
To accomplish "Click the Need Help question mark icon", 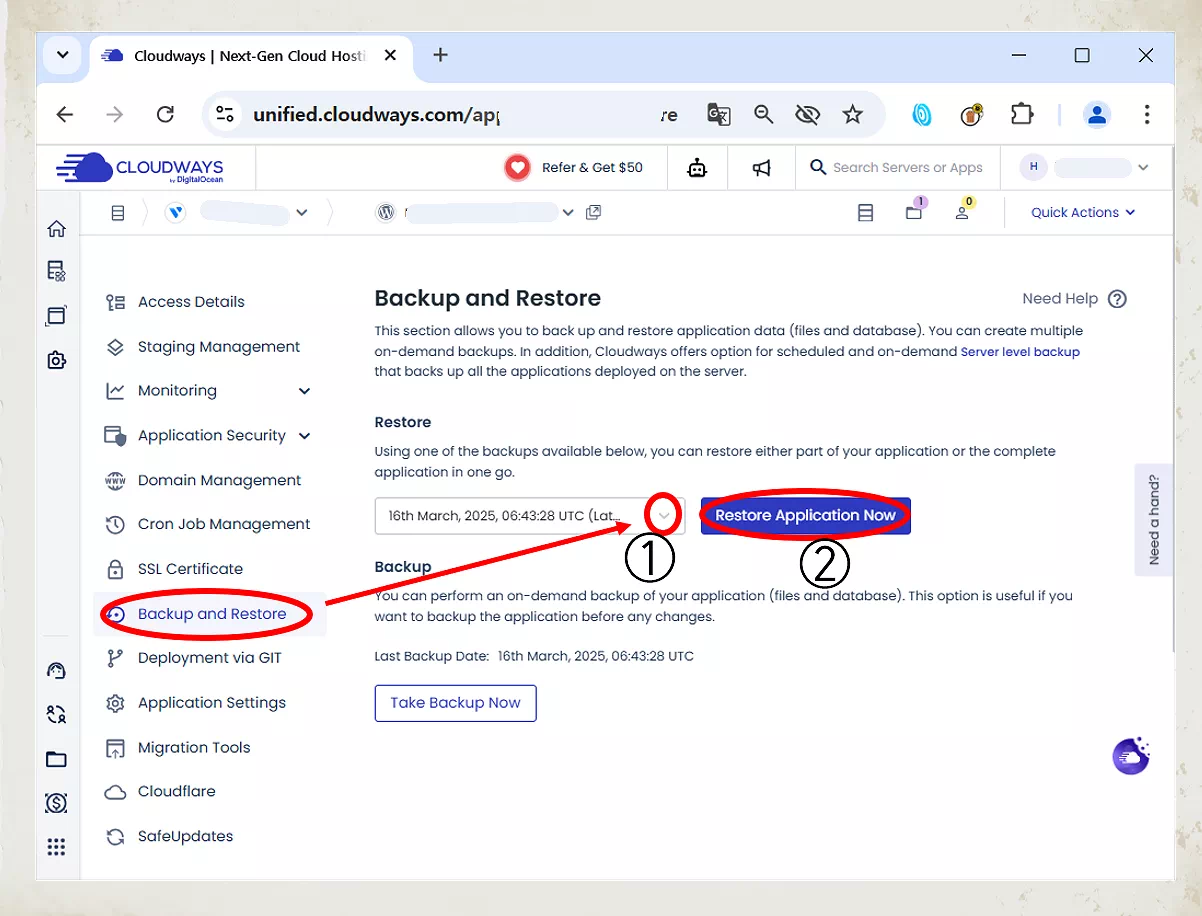I will click(1118, 299).
